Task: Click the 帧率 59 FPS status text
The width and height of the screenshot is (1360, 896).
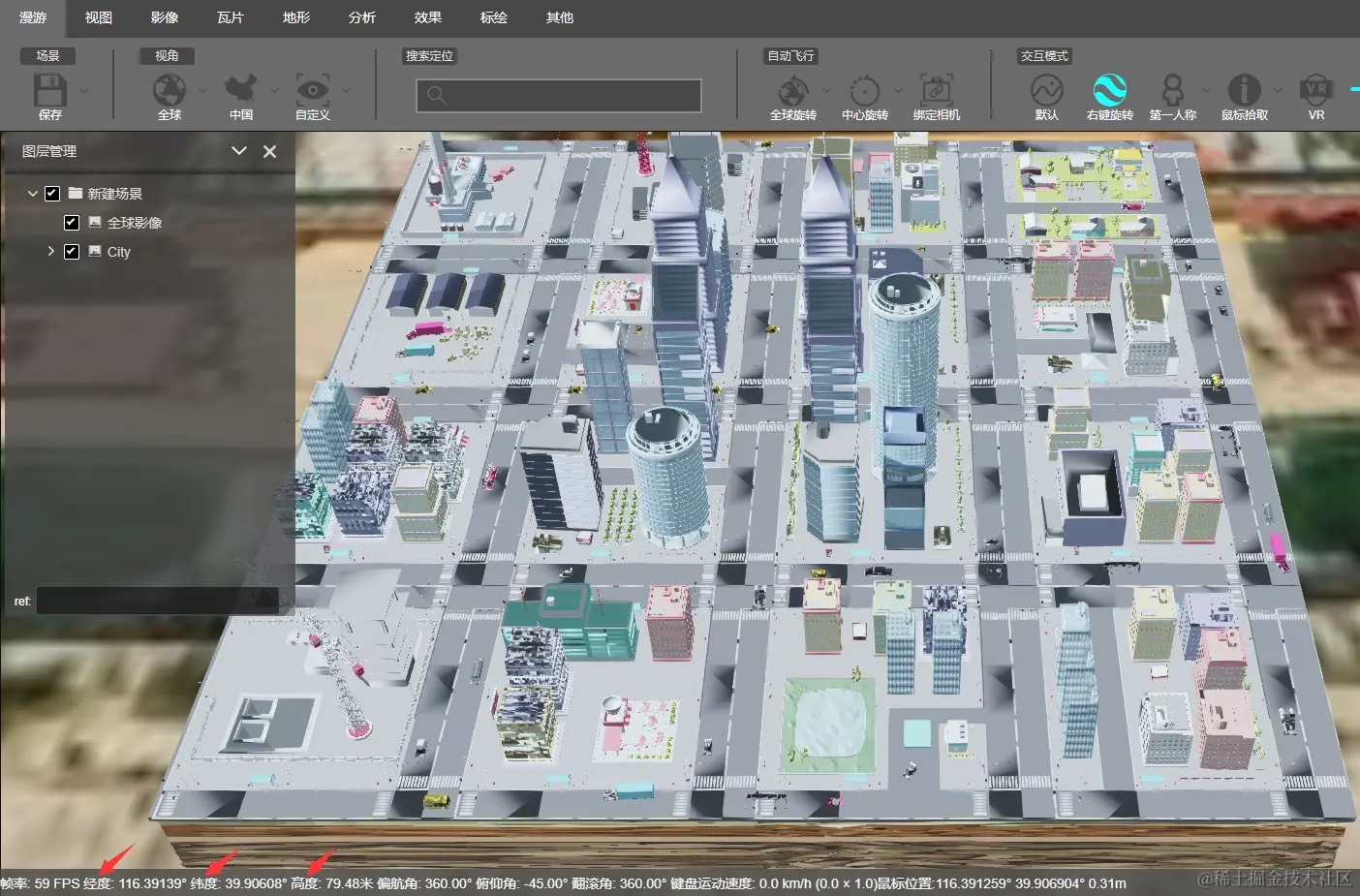Action: click(x=40, y=883)
